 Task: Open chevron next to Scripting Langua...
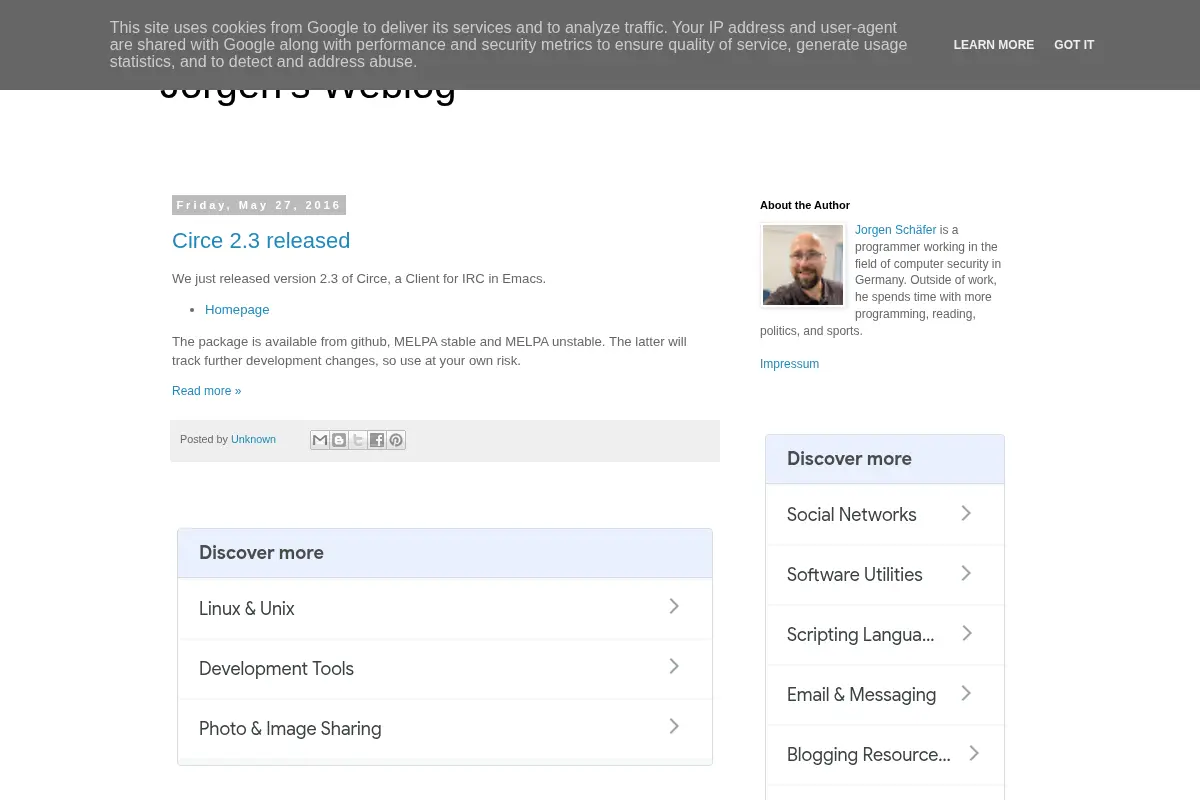[x=967, y=633]
